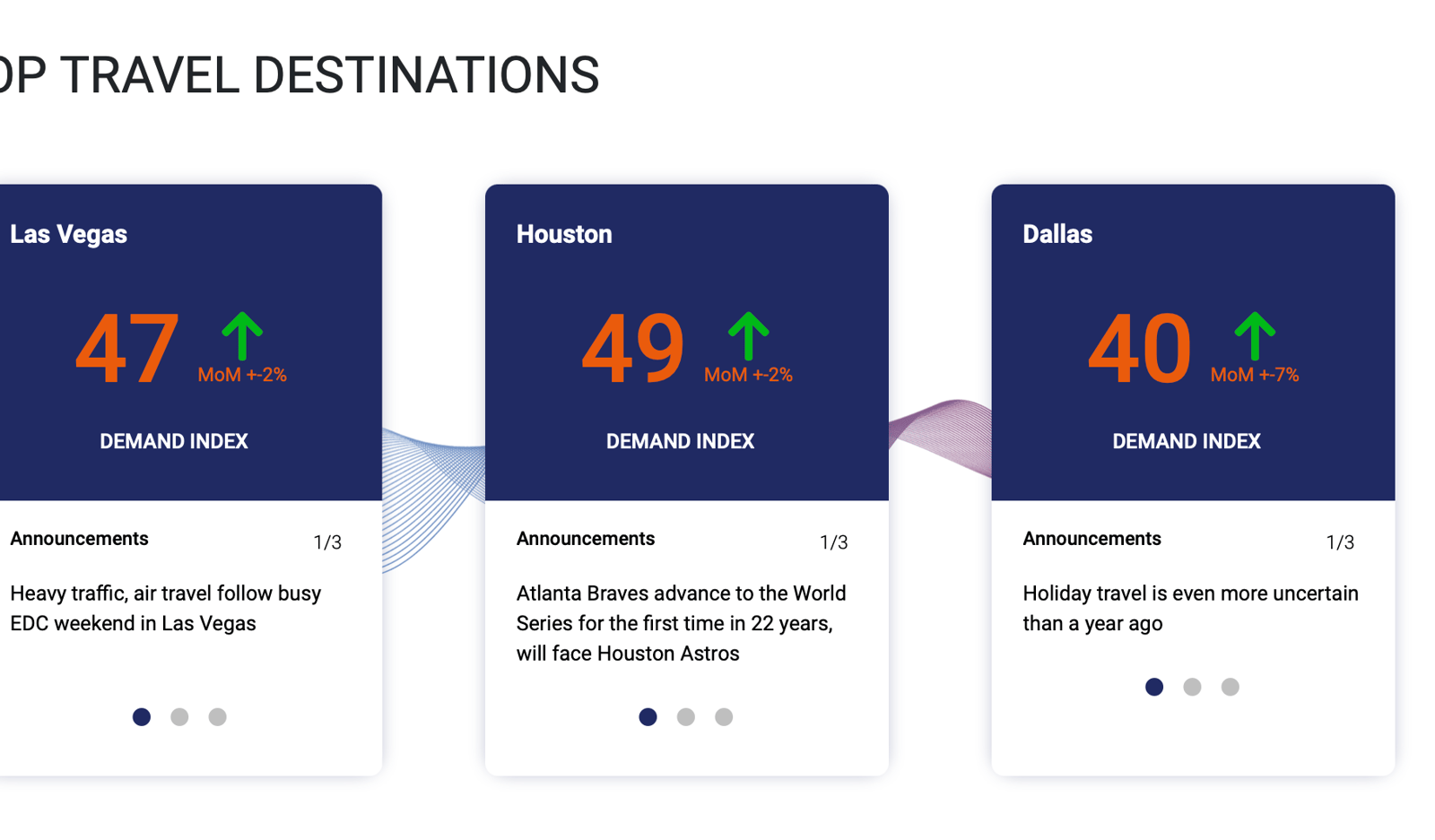Click demand index value 47
The width and height of the screenshot is (1435, 840).
click(127, 349)
